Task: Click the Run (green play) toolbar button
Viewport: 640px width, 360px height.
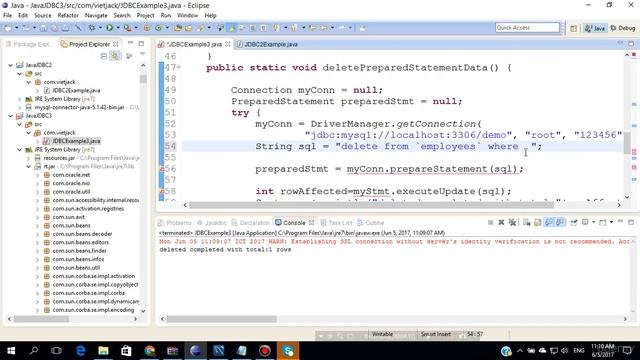Action: coord(109,28)
